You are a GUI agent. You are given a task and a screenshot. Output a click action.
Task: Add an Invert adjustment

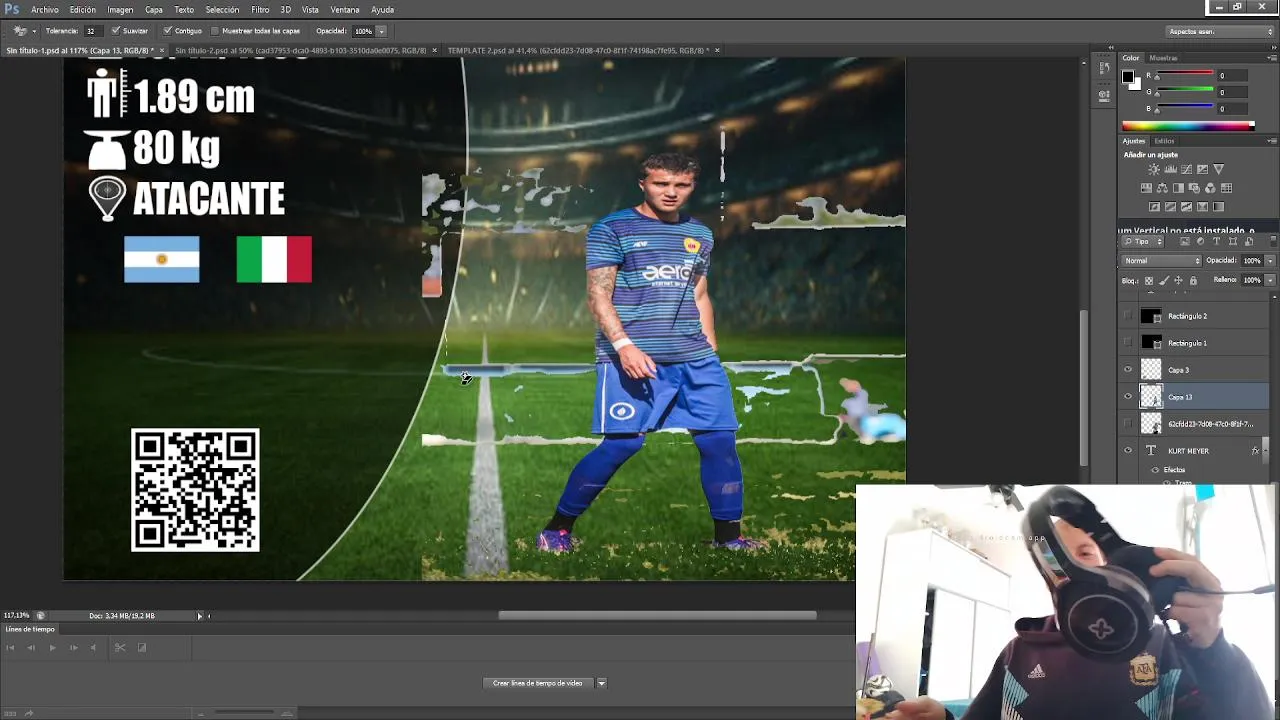(1154, 207)
